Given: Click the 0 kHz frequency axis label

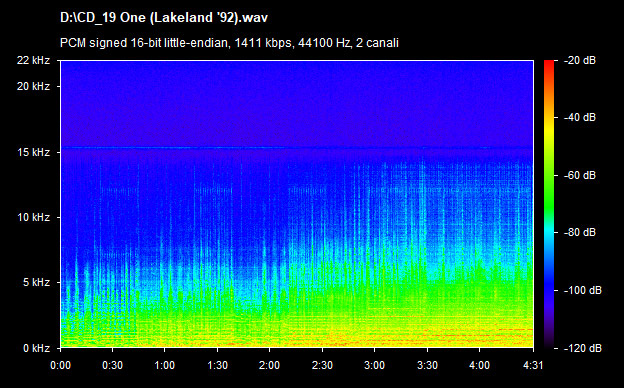Looking at the screenshot, I should 36,348.
